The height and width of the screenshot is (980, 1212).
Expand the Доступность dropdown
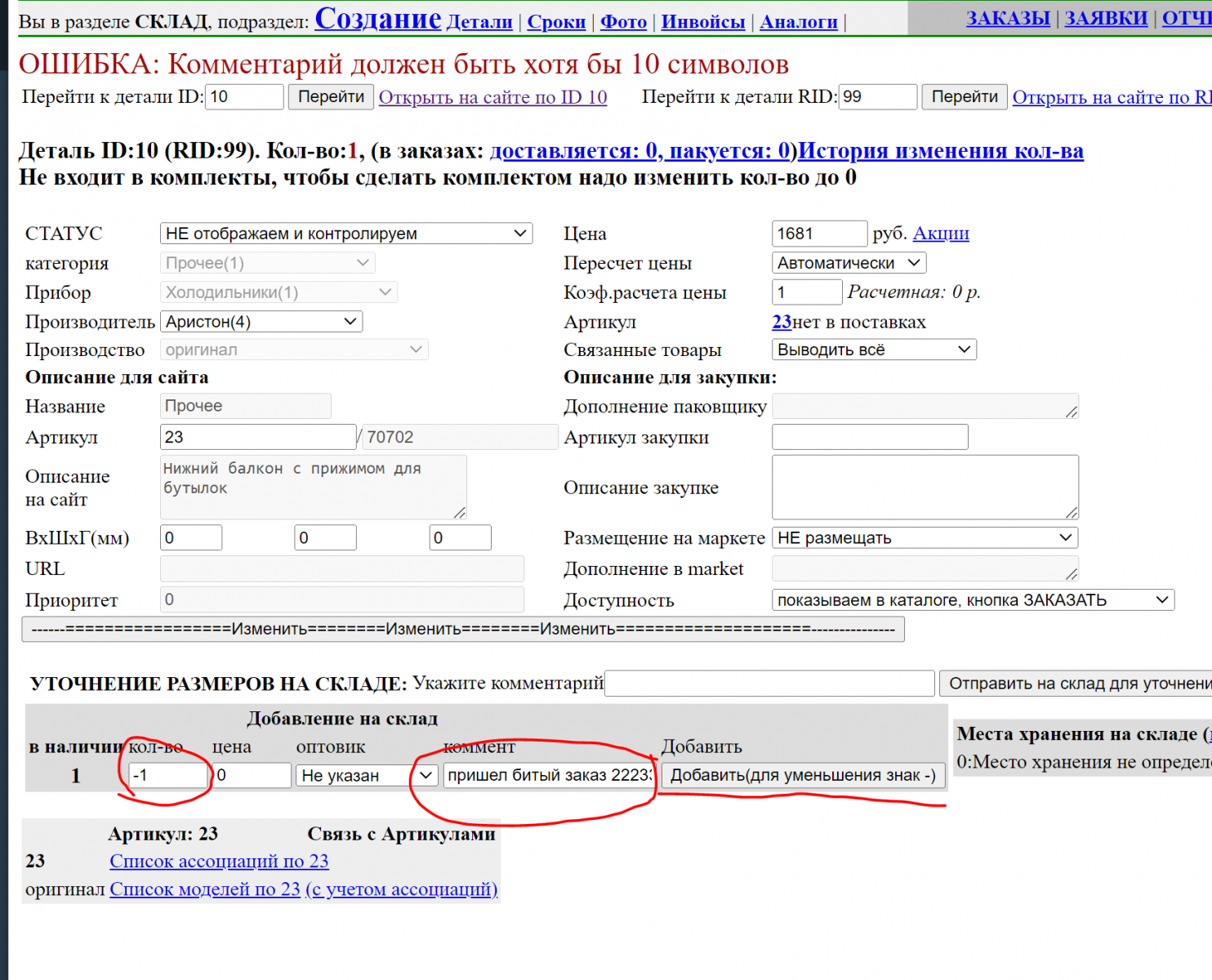click(x=972, y=600)
